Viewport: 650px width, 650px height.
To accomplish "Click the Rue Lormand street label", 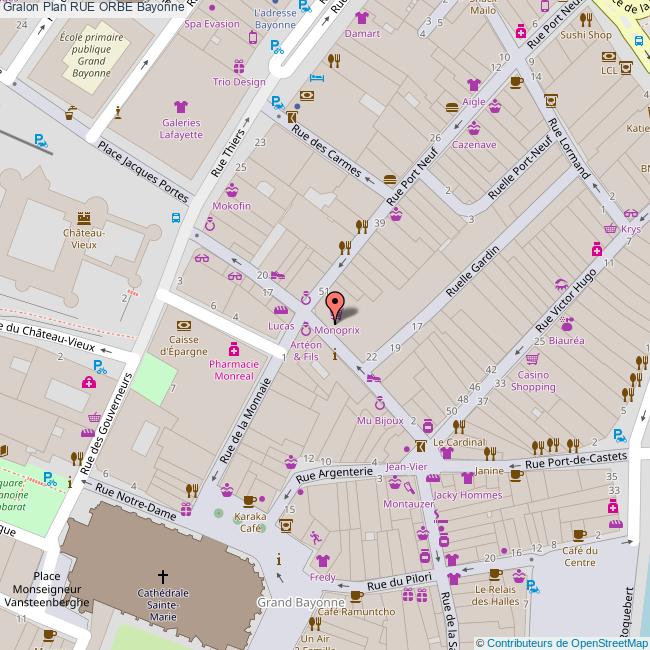I will [x=569, y=148].
